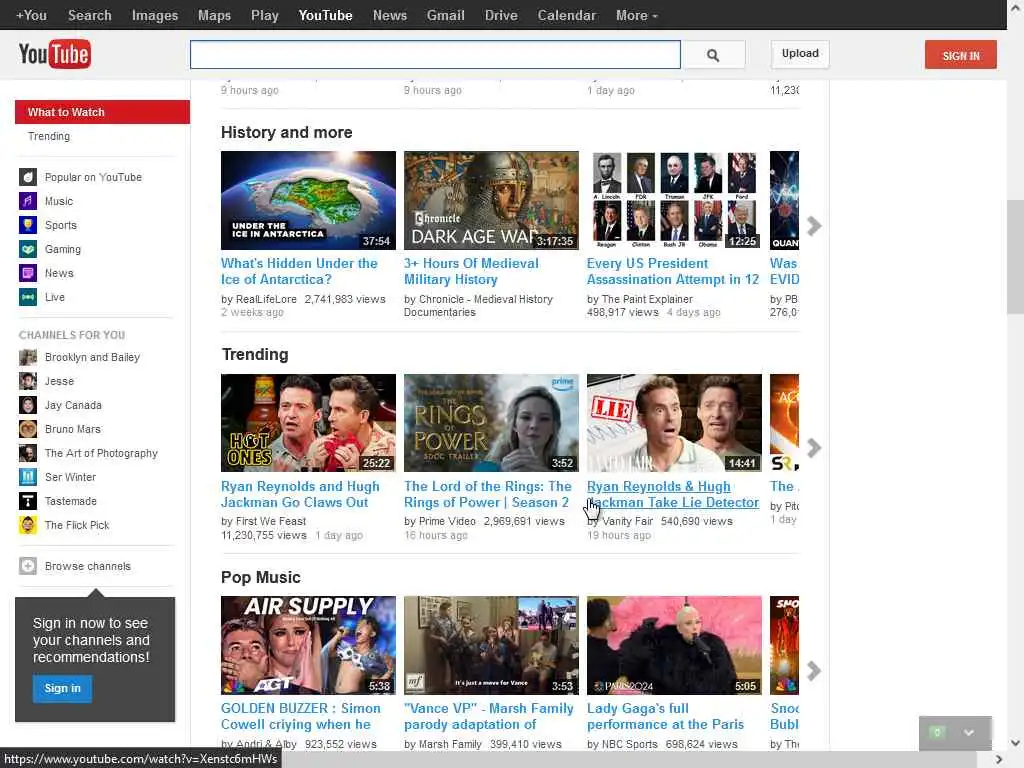Open the RealLifeLore channel name
1024x768 pixels.
(x=266, y=299)
